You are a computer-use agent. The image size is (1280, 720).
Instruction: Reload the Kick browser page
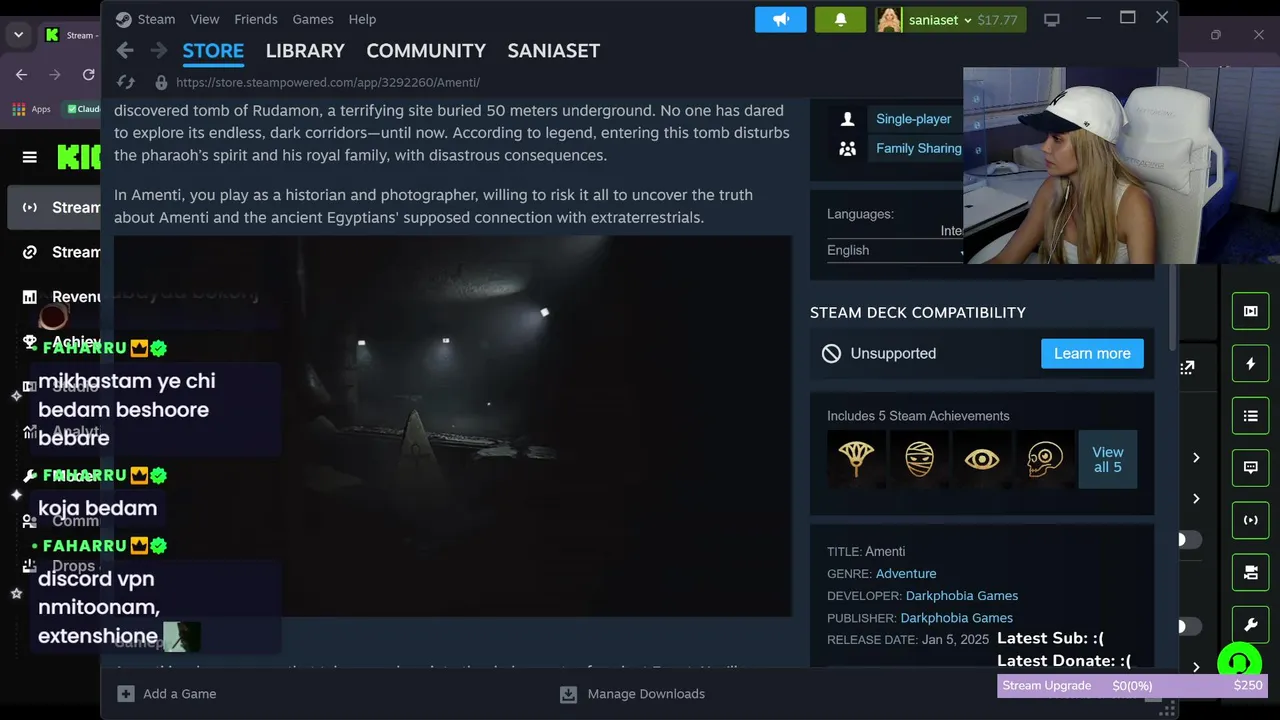click(x=88, y=75)
